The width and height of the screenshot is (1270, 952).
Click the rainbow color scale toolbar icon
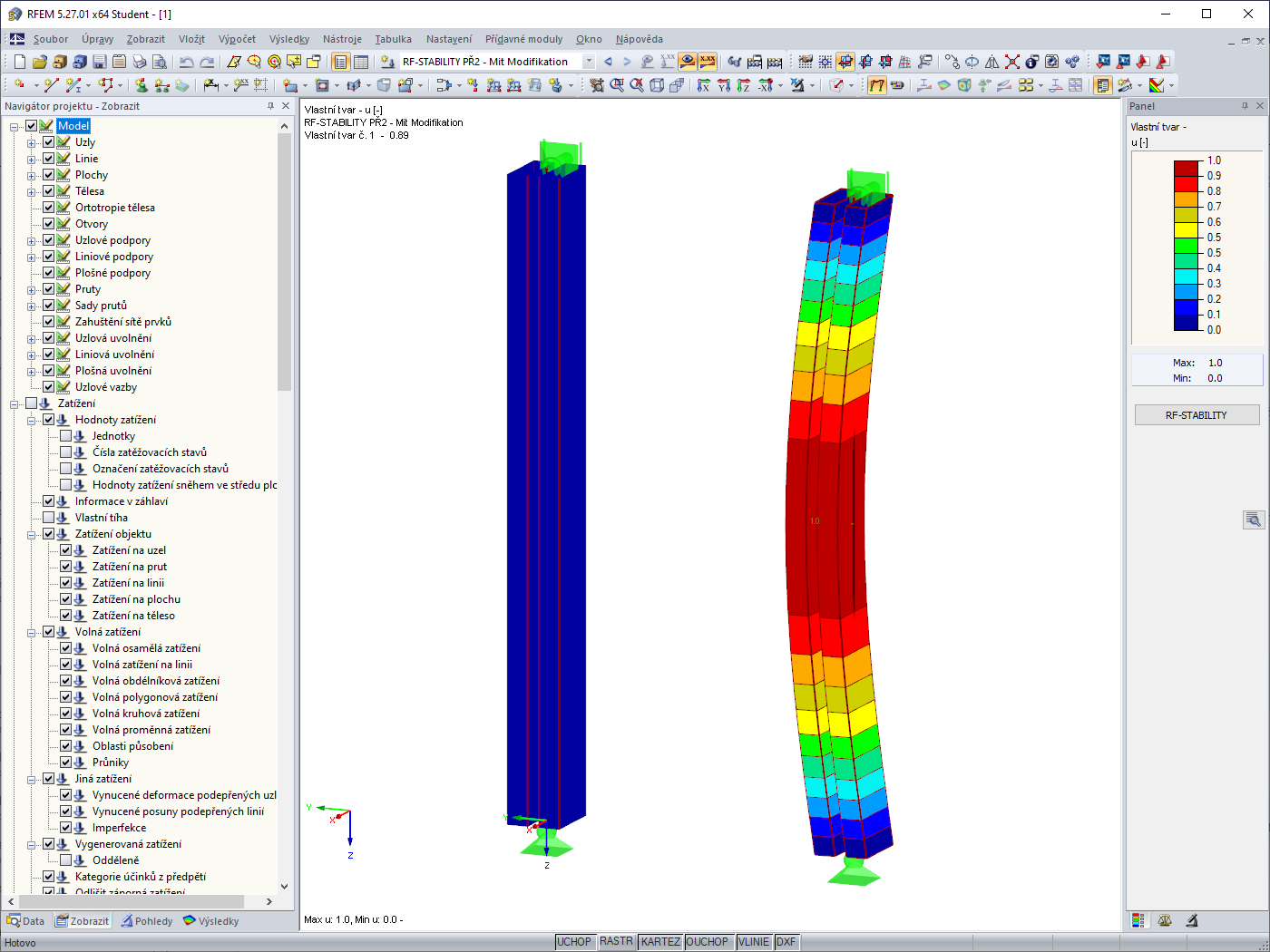[x=1157, y=85]
